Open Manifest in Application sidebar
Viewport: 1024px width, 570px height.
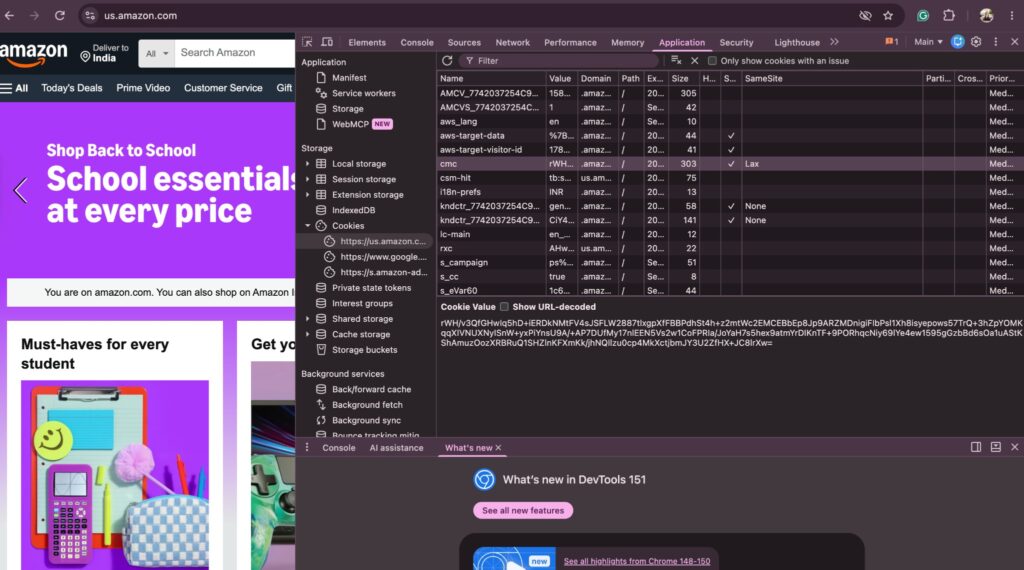[349, 78]
